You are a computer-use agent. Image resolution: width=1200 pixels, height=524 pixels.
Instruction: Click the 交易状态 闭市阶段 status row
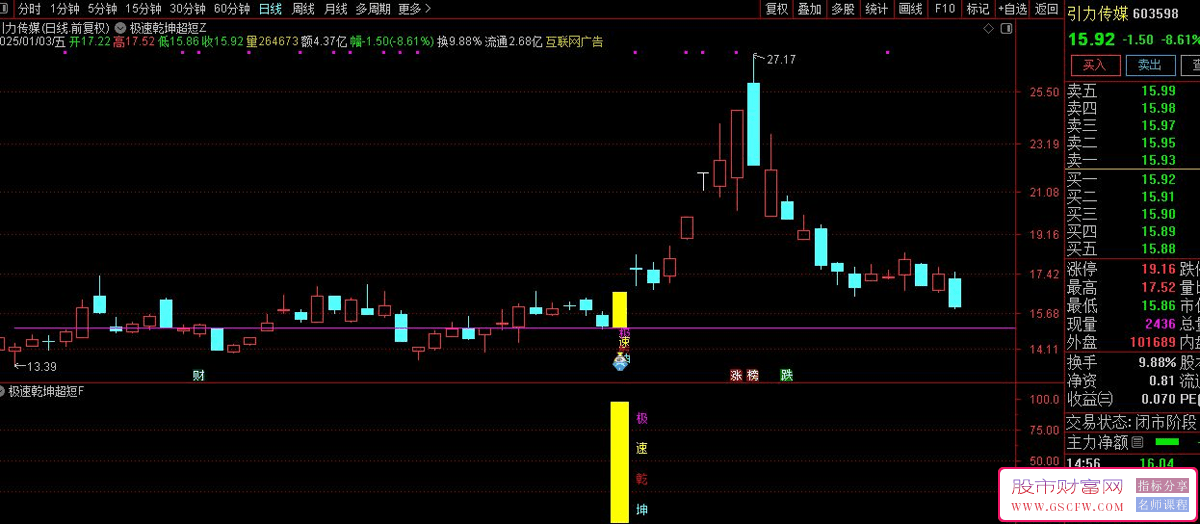pyautogui.click(x=1132, y=422)
